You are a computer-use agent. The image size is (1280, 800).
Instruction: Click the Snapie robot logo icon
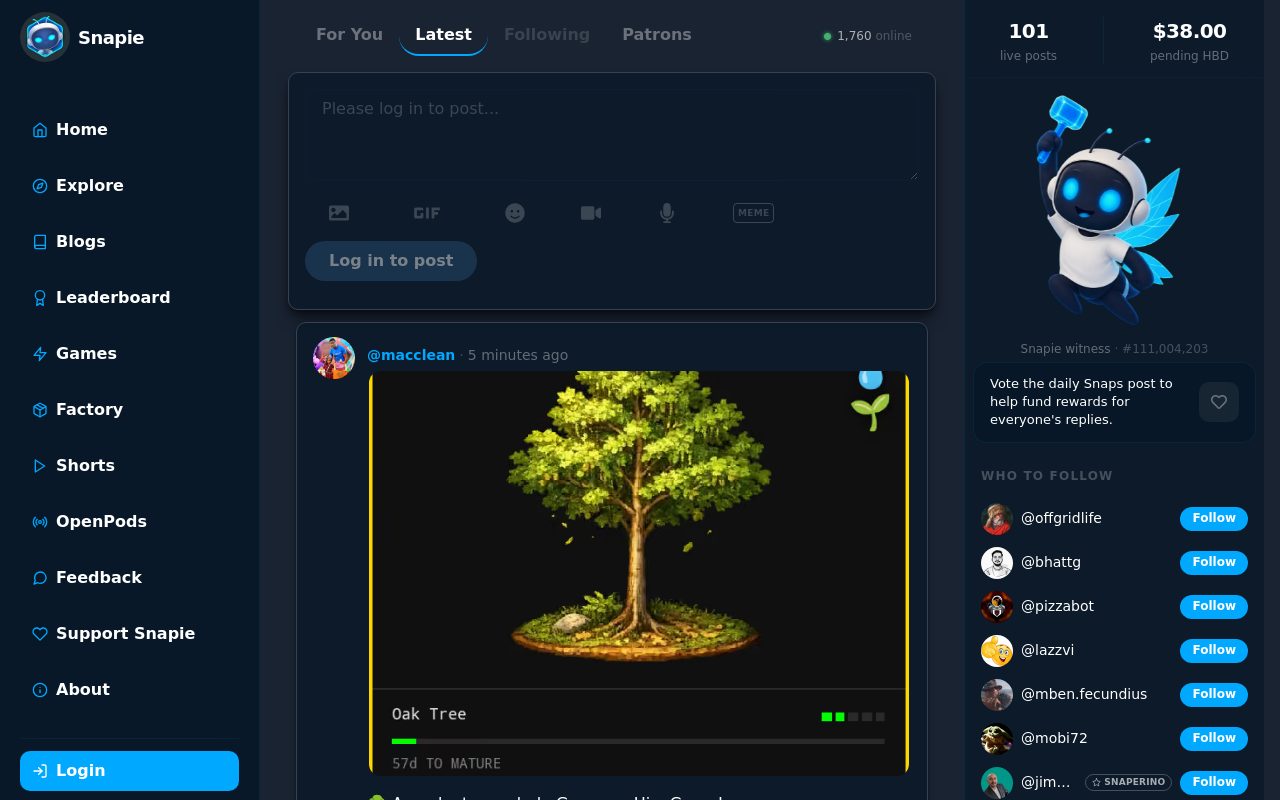[44, 37]
